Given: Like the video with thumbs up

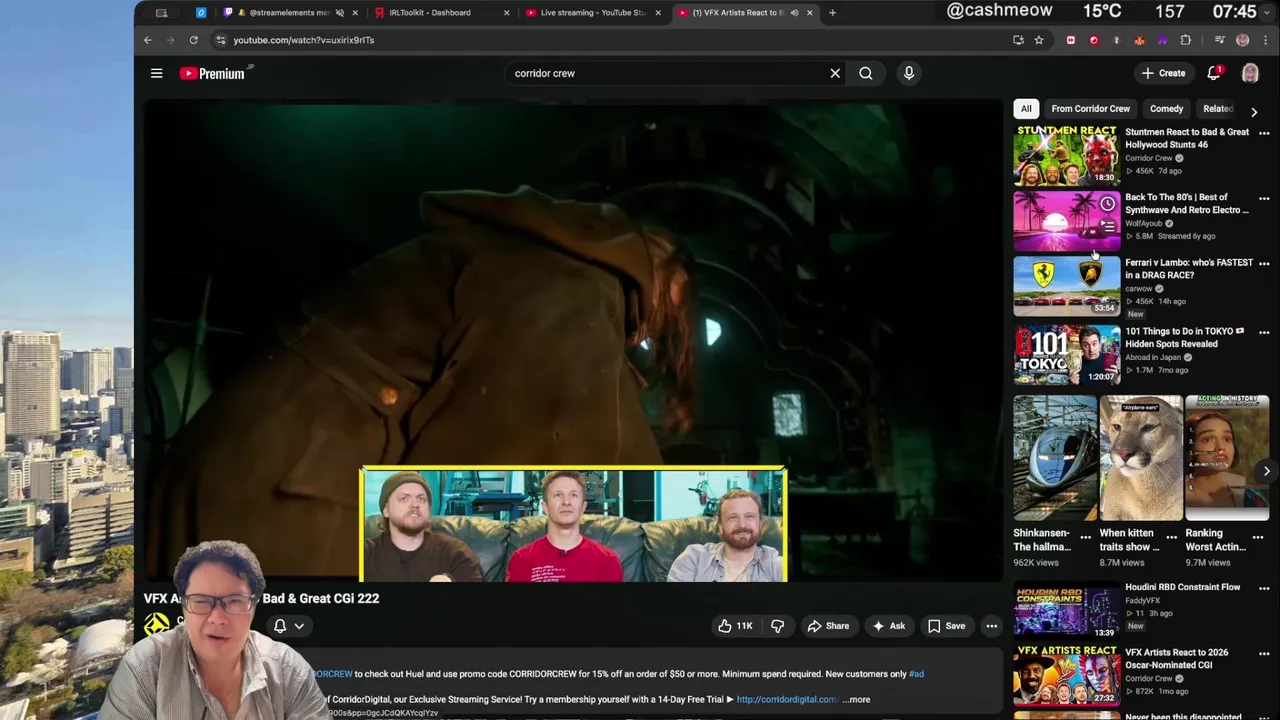Looking at the screenshot, I should pyautogui.click(x=734, y=626).
